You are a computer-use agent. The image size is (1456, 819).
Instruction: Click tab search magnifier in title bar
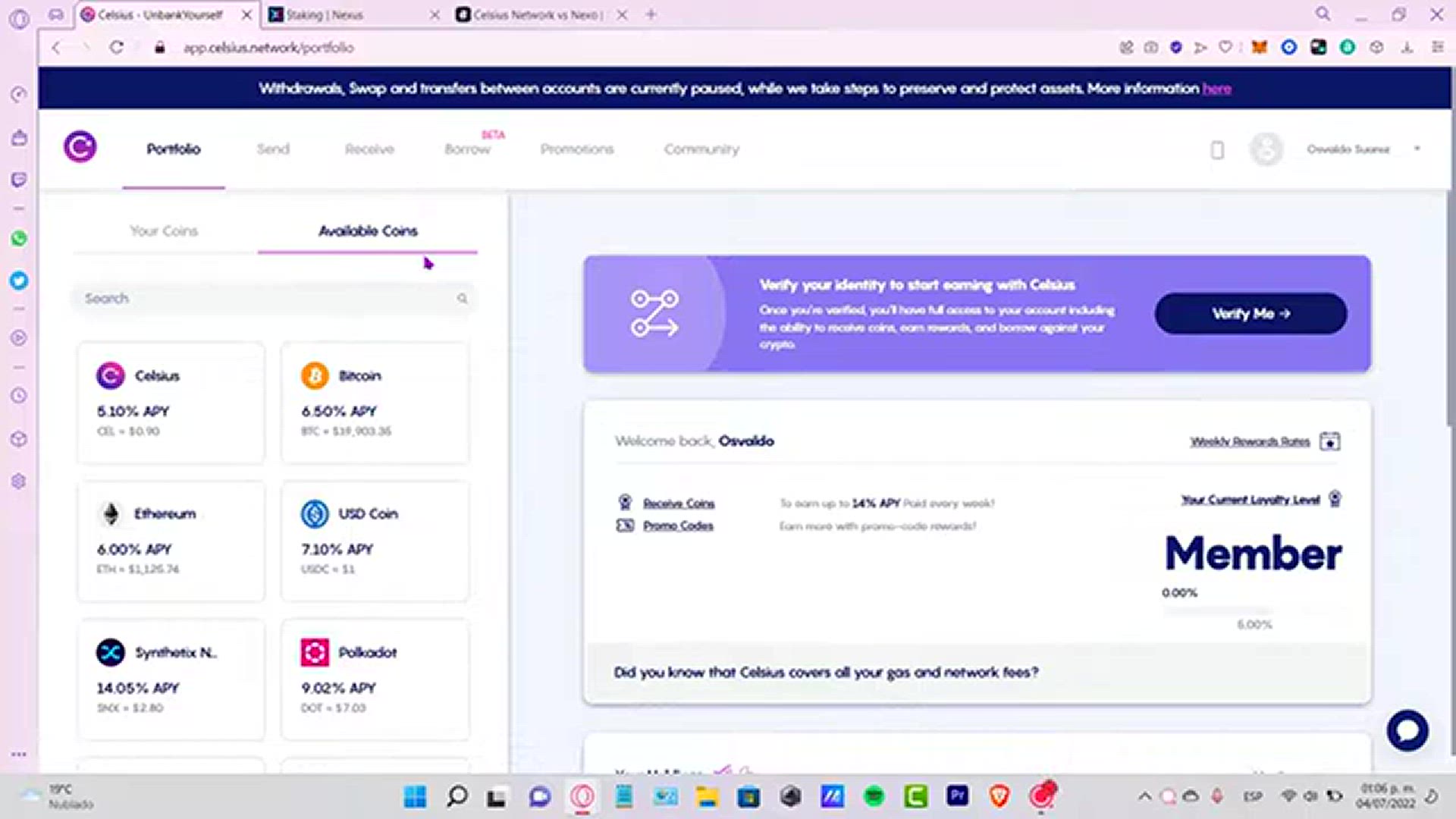pos(1323,14)
